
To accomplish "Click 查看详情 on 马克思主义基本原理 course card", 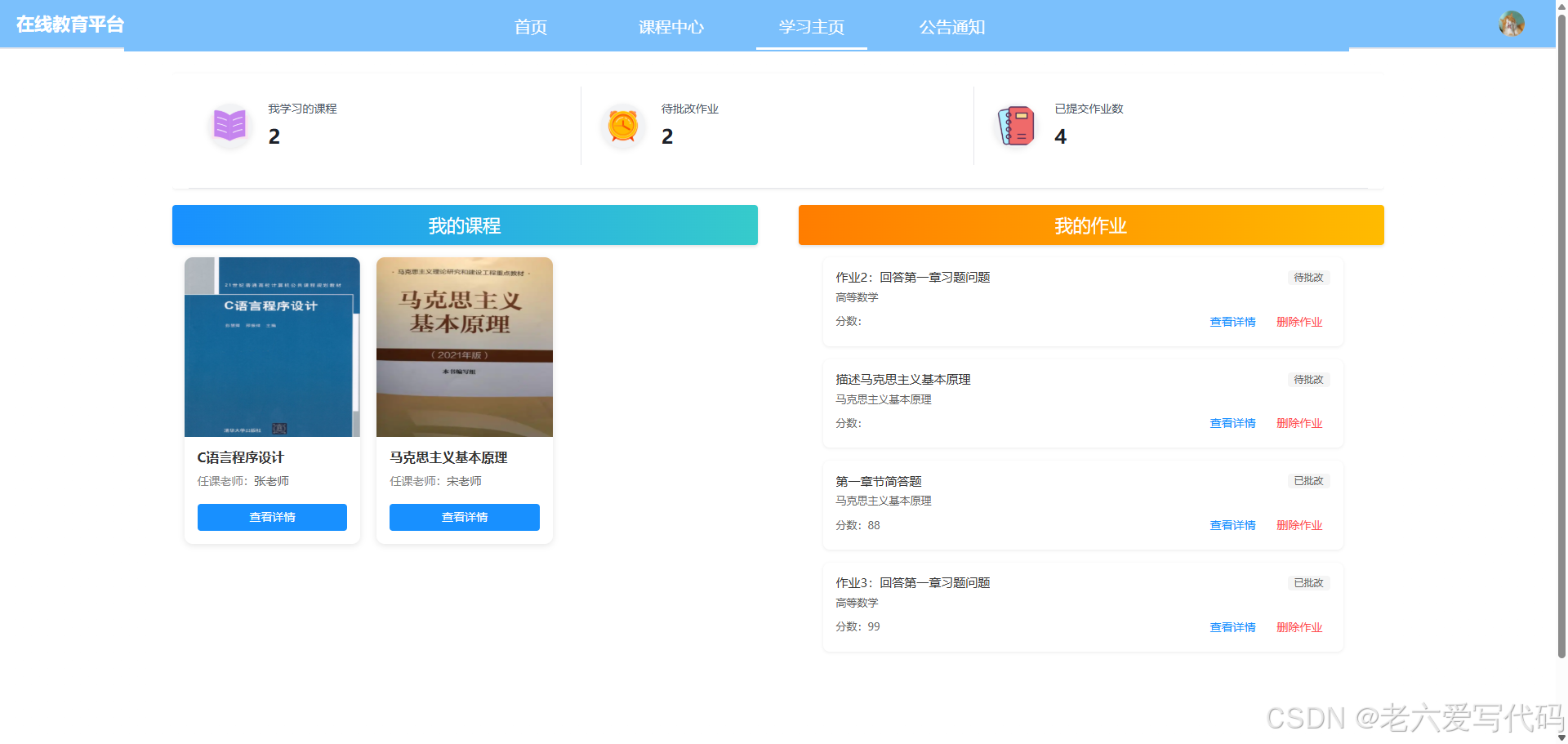I will pyautogui.click(x=464, y=517).
